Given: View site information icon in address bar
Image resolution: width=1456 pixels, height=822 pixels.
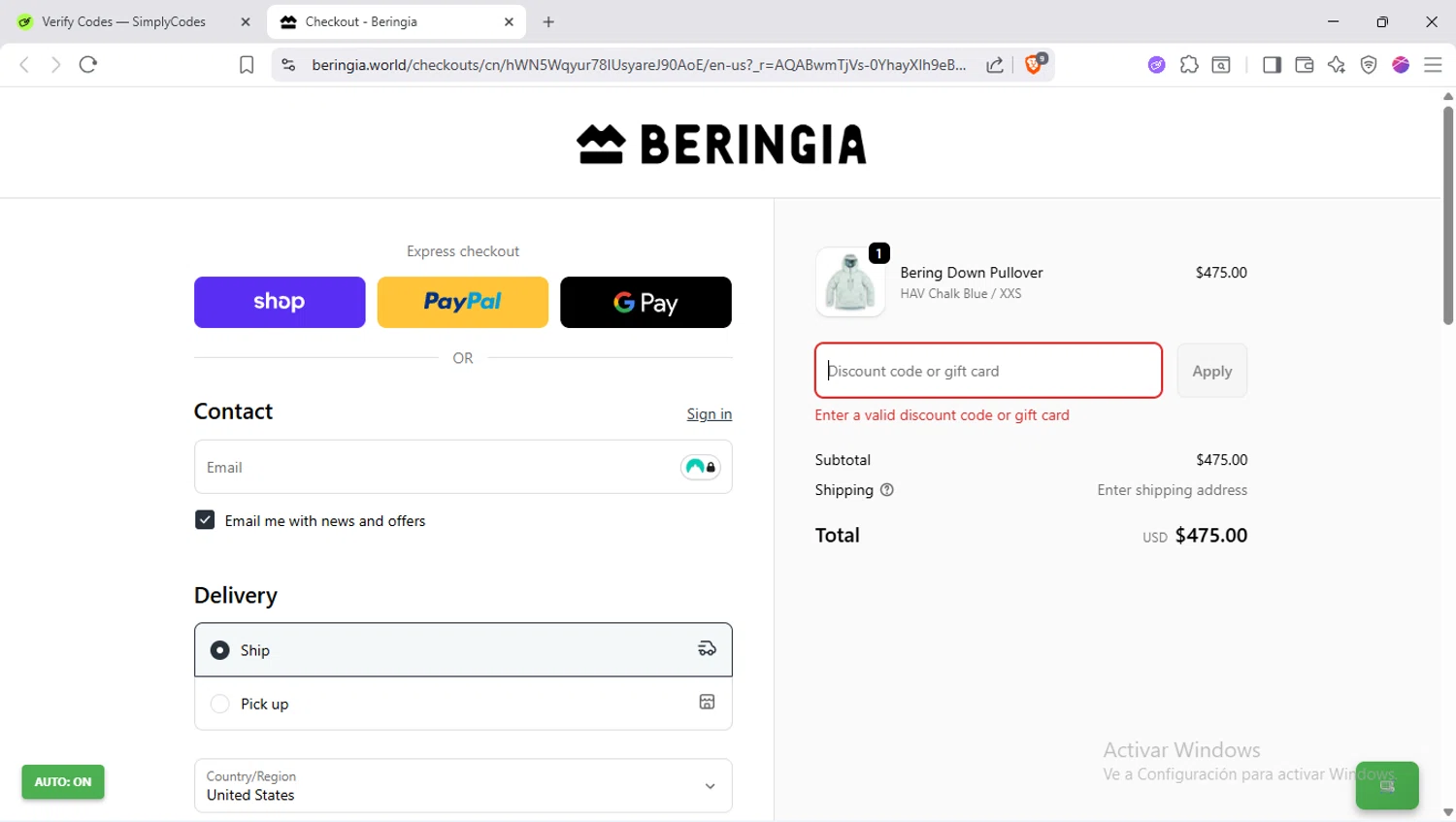Looking at the screenshot, I should 288,65.
